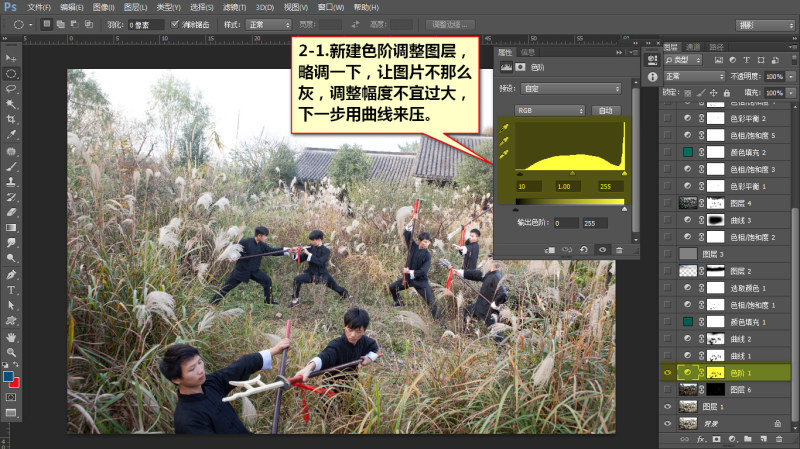This screenshot has width=800, height=449.
Task: Open the fill 填充 slider arrow
Action: point(791,93)
